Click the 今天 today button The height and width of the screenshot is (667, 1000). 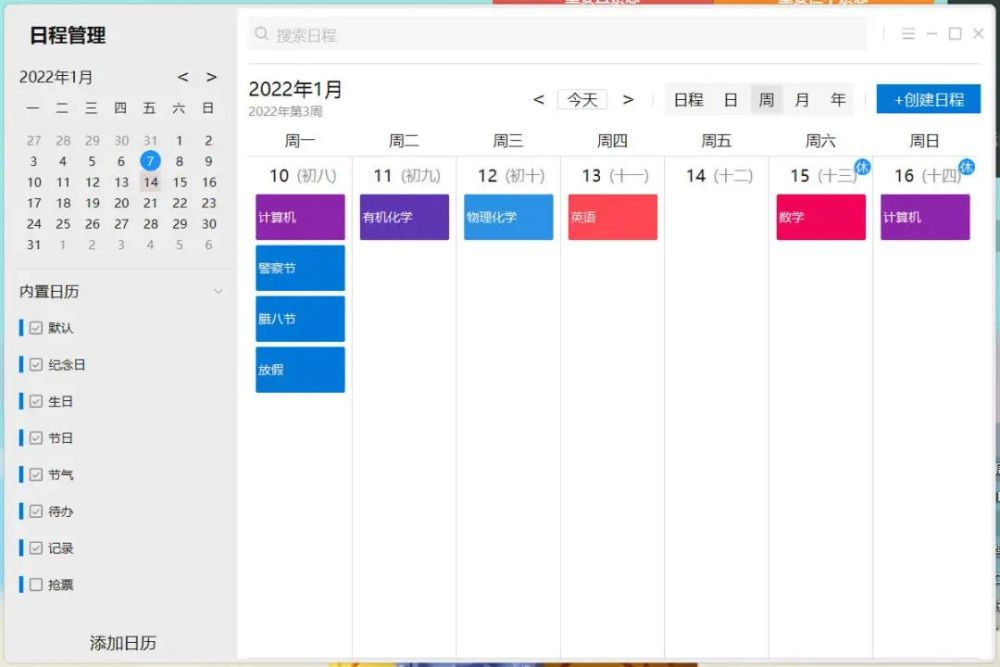coord(583,99)
